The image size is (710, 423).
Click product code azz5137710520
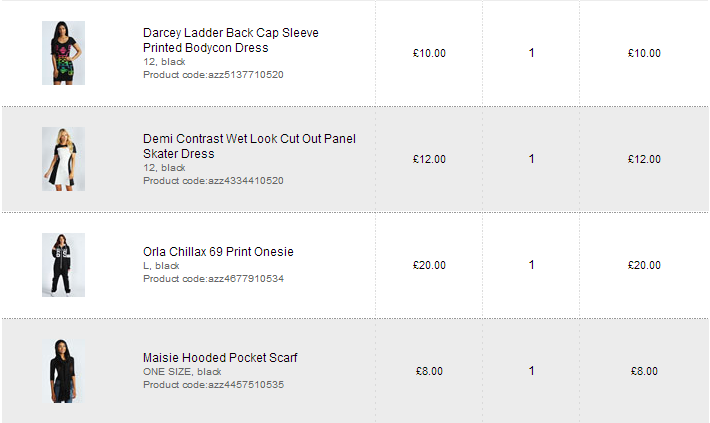213,75
